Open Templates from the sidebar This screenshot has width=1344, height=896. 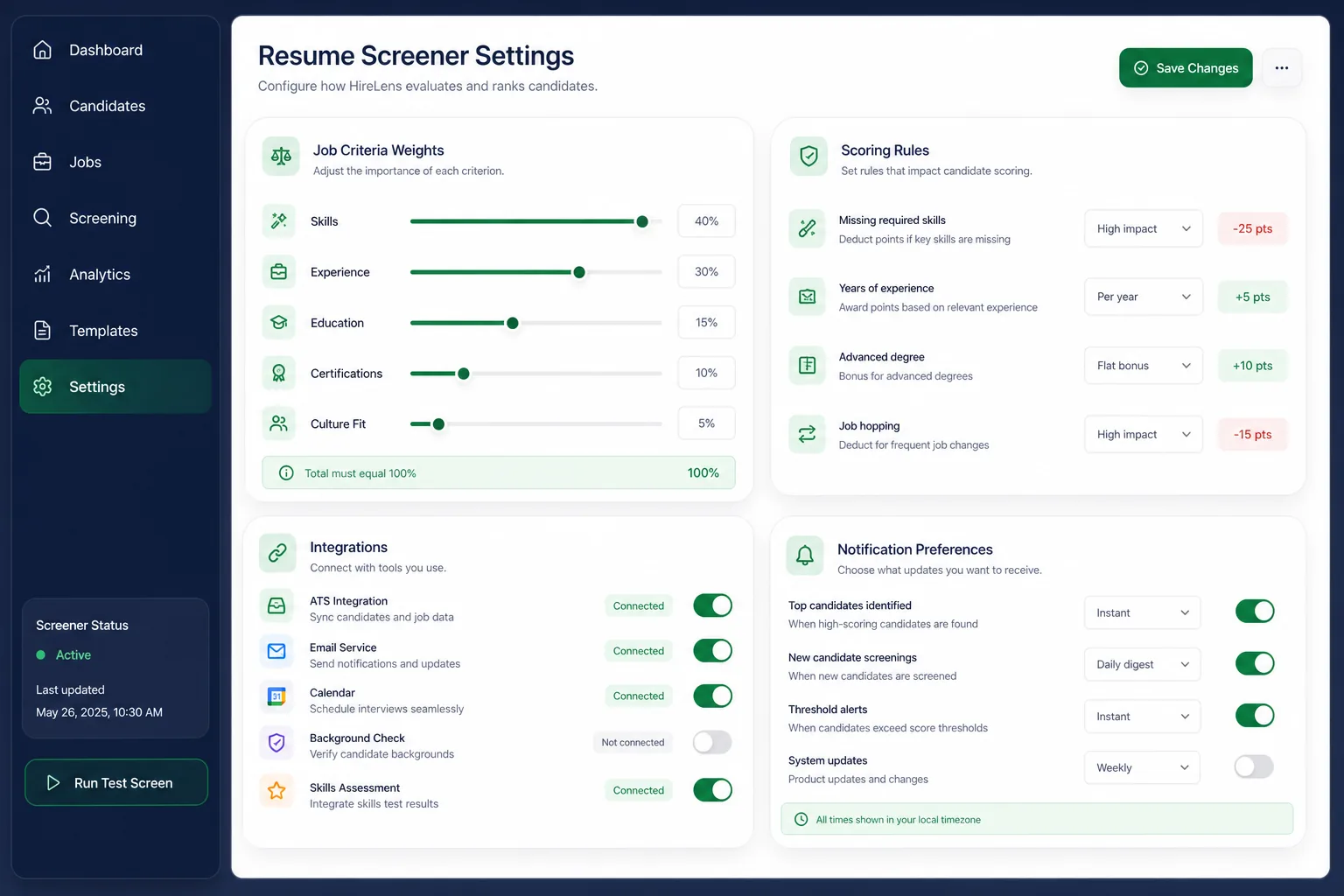(x=115, y=331)
